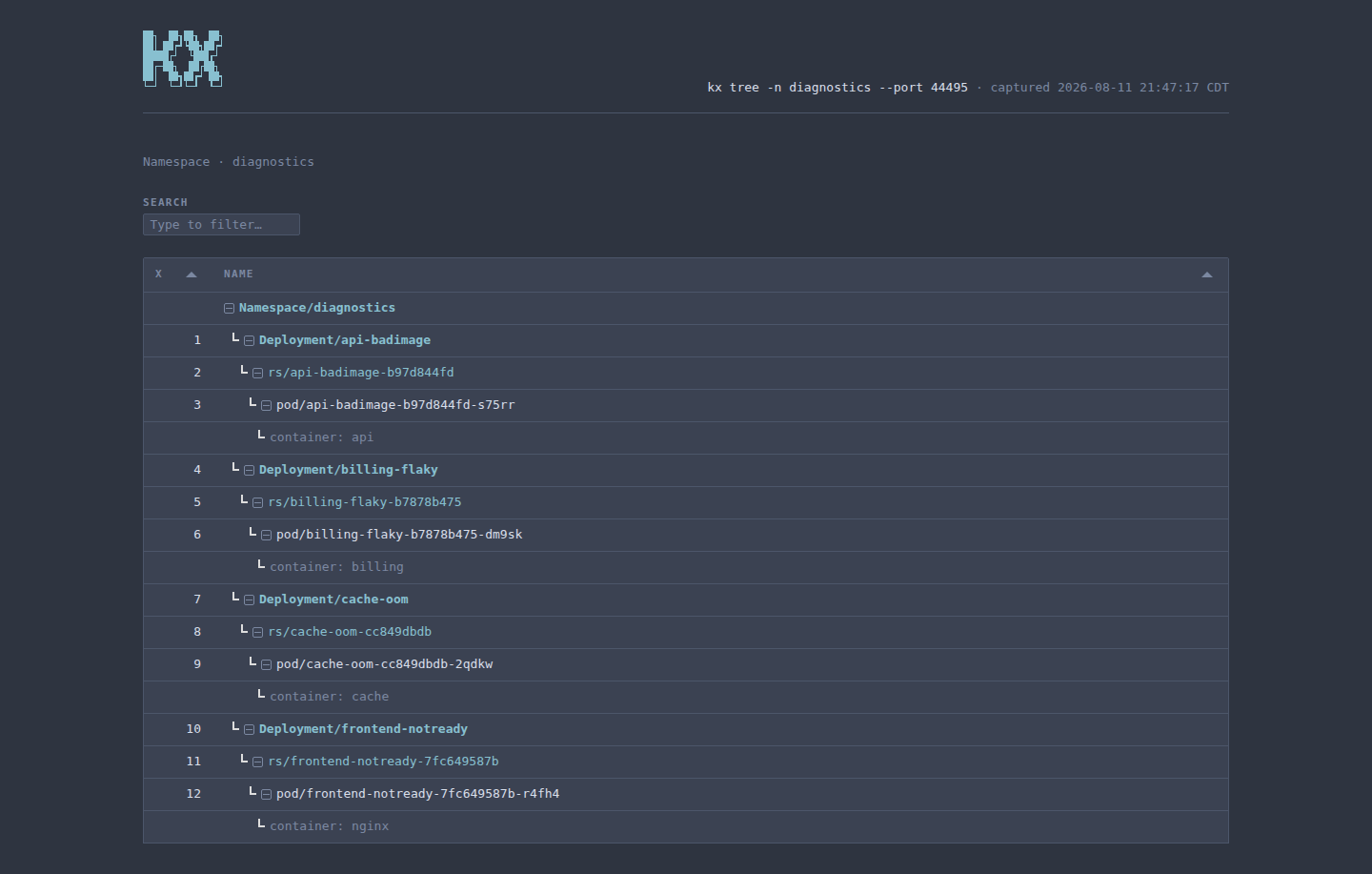The image size is (1372, 874).
Task: Collapse pod/frontend-notready-7fc649587b-r4fh4 node
Action: [x=266, y=794]
